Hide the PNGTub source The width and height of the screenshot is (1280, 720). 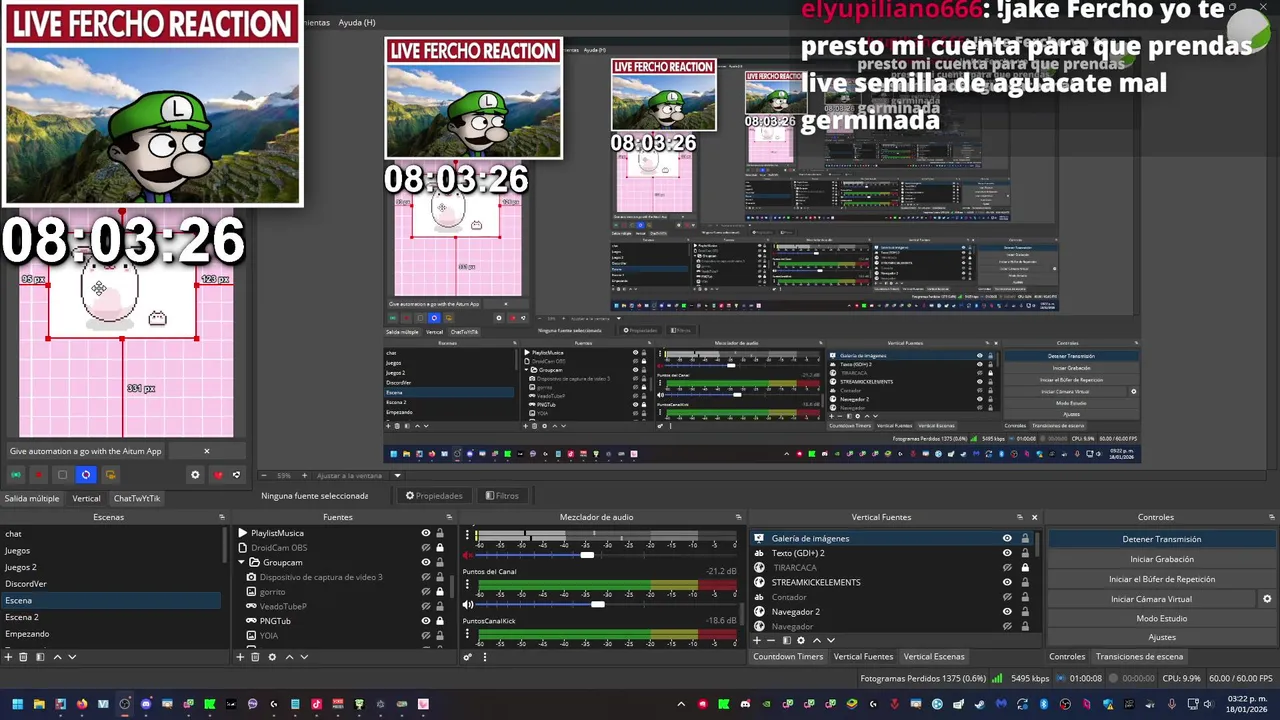(x=426, y=621)
